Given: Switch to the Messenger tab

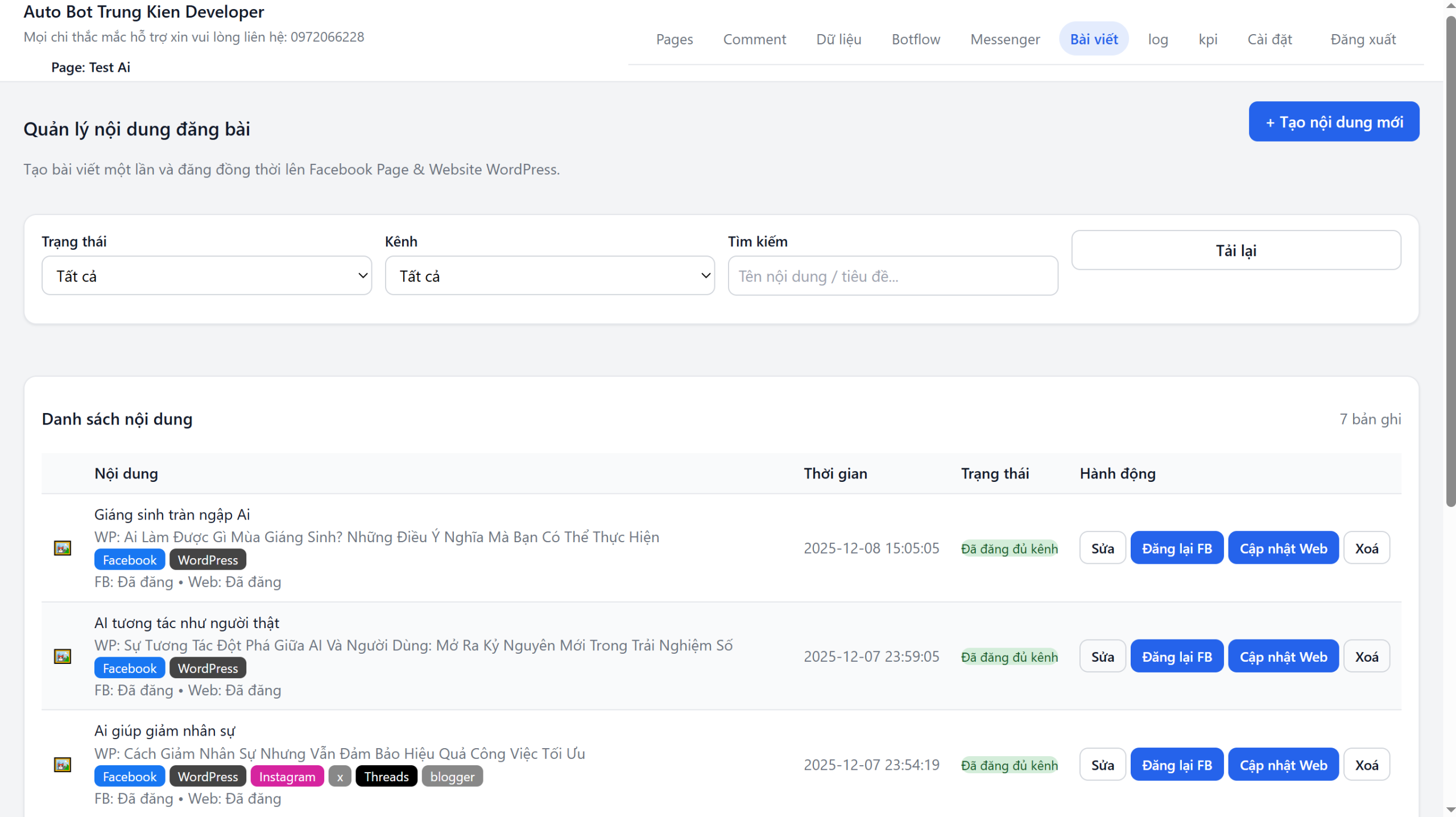Looking at the screenshot, I should (x=1004, y=39).
